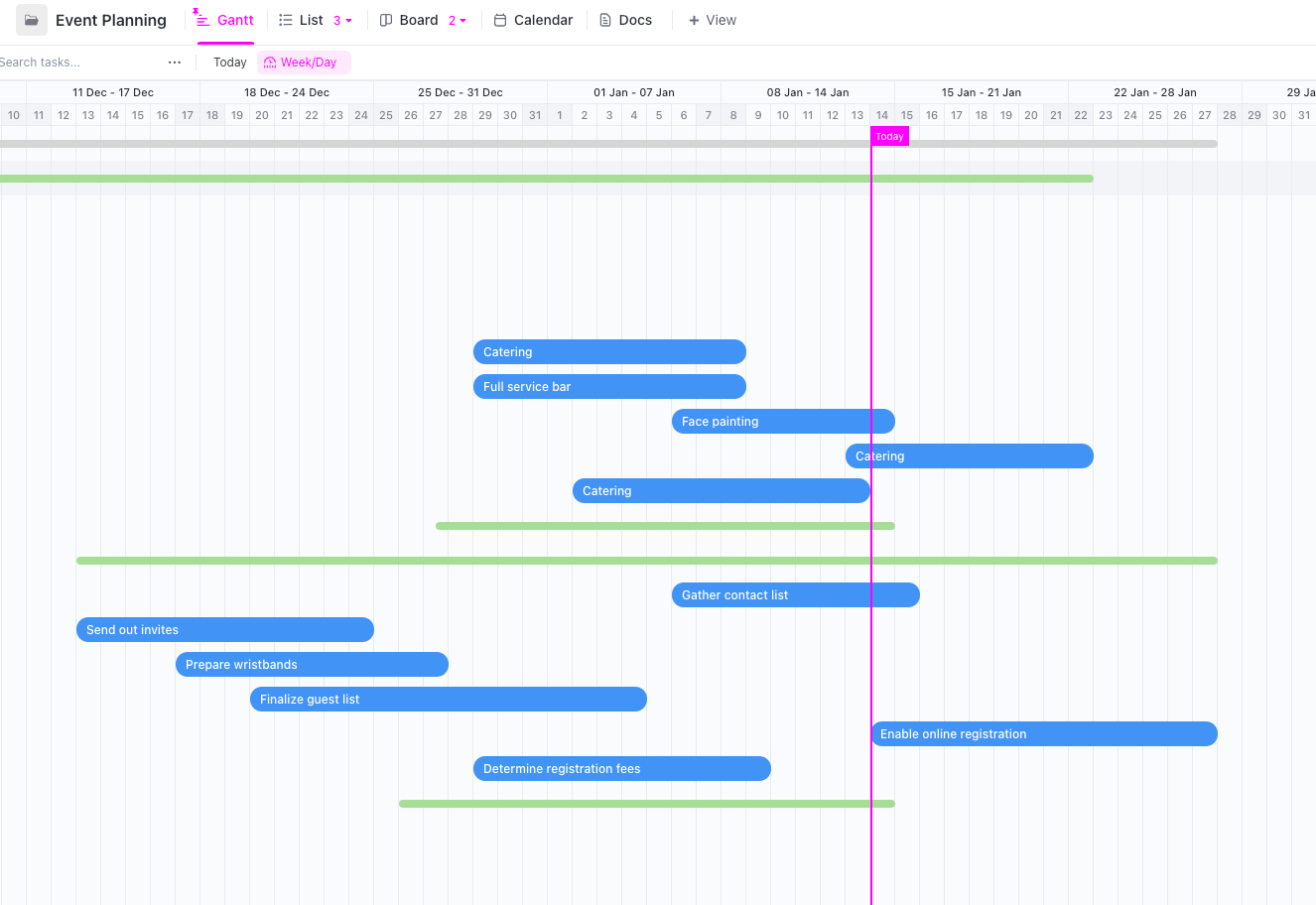
Task: Click the green progress bar above the timeline
Action: pyautogui.click(x=546, y=179)
